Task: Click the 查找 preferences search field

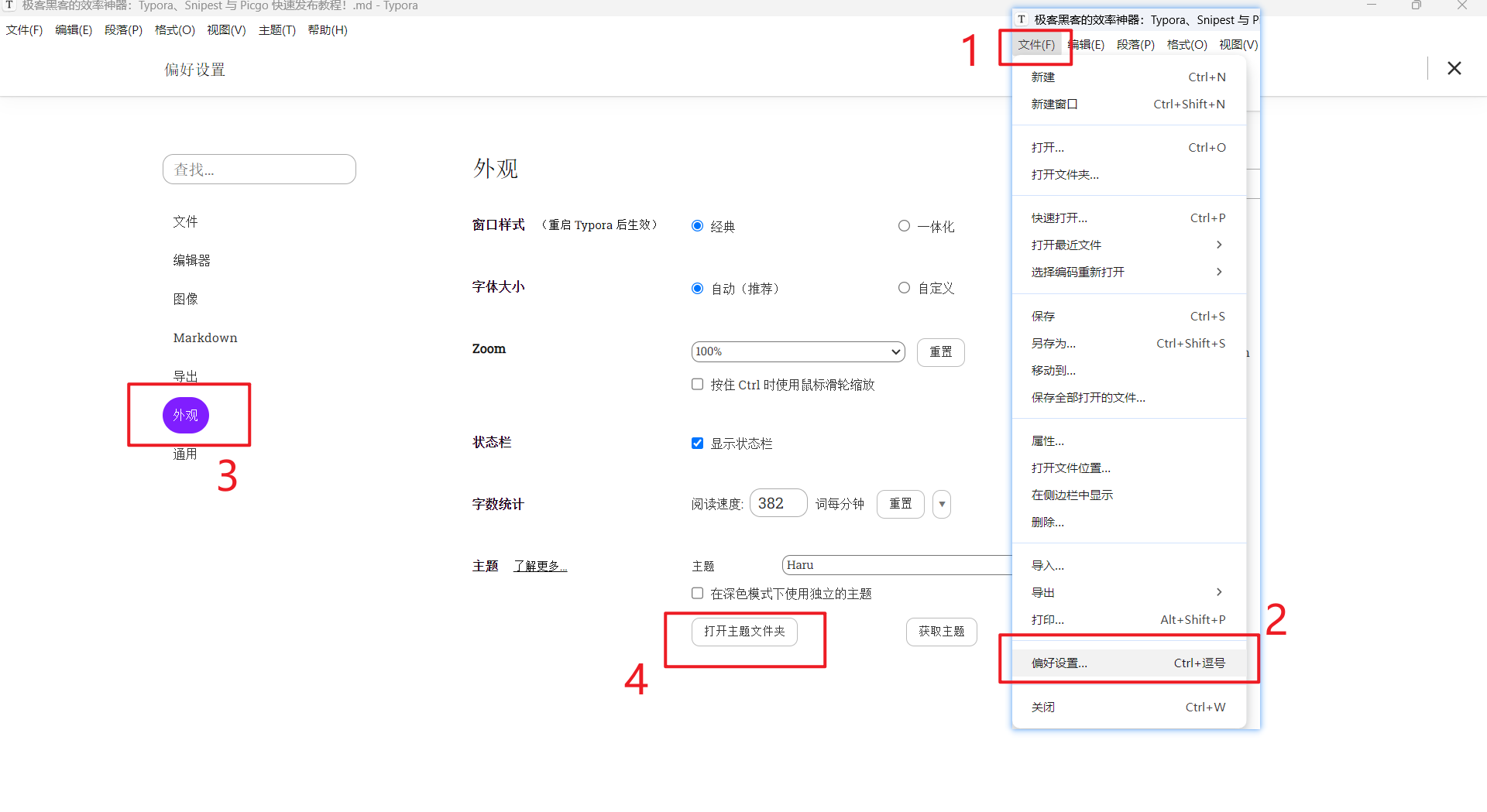Action: click(259, 169)
